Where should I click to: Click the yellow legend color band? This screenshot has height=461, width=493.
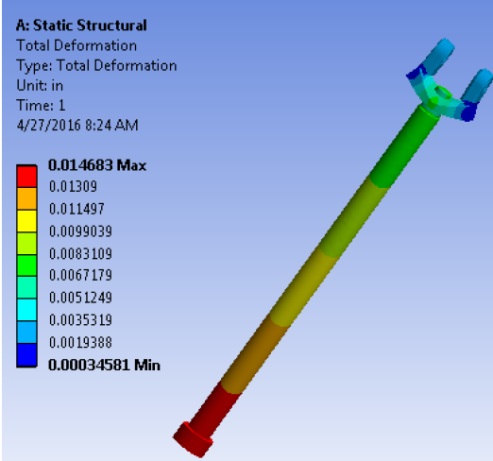tap(27, 221)
